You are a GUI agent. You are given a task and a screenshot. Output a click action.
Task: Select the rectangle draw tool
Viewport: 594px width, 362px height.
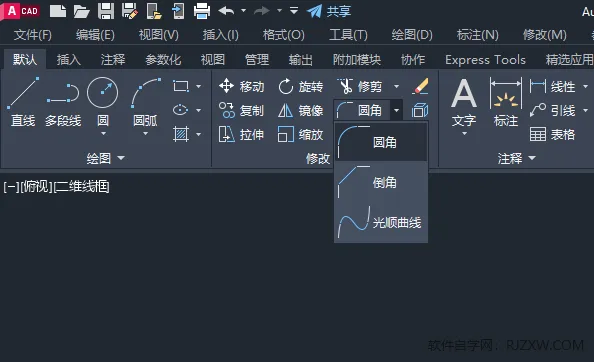181,86
